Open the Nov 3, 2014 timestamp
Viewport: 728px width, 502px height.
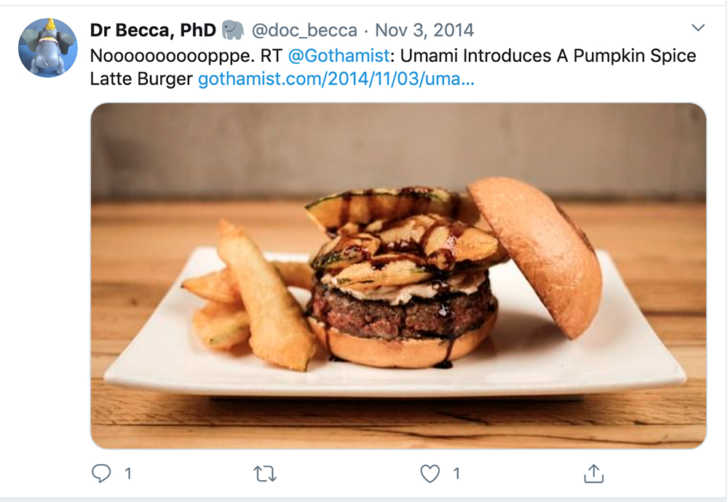[x=424, y=31]
